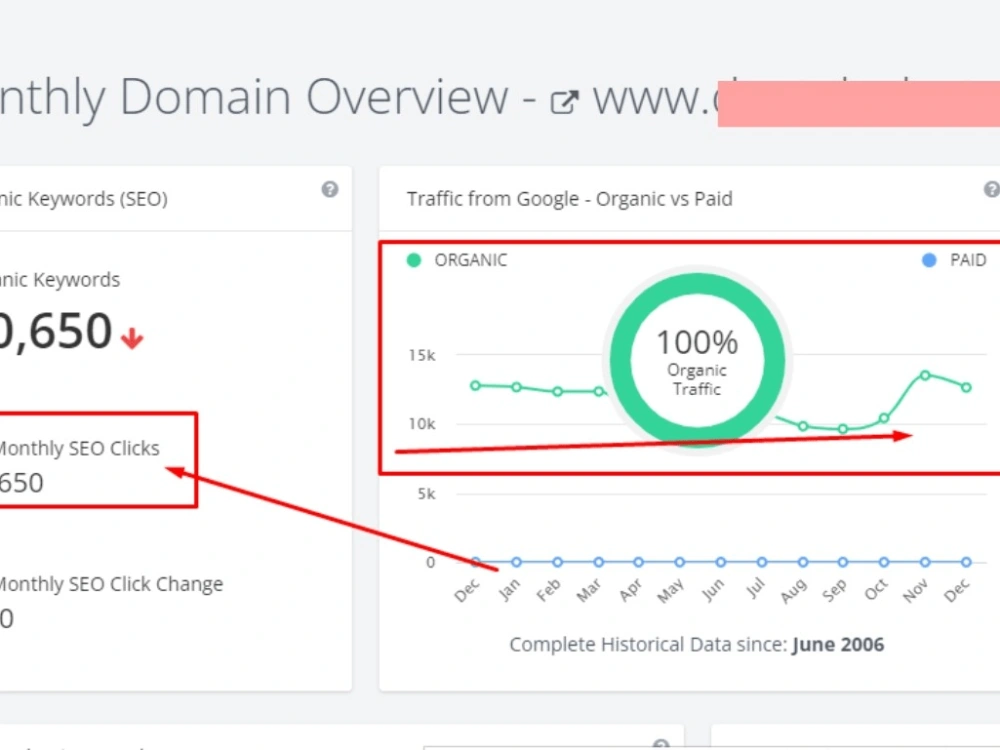This screenshot has height=750, width=1000.
Task: Select the final December organic data point
Action: click(966, 387)
